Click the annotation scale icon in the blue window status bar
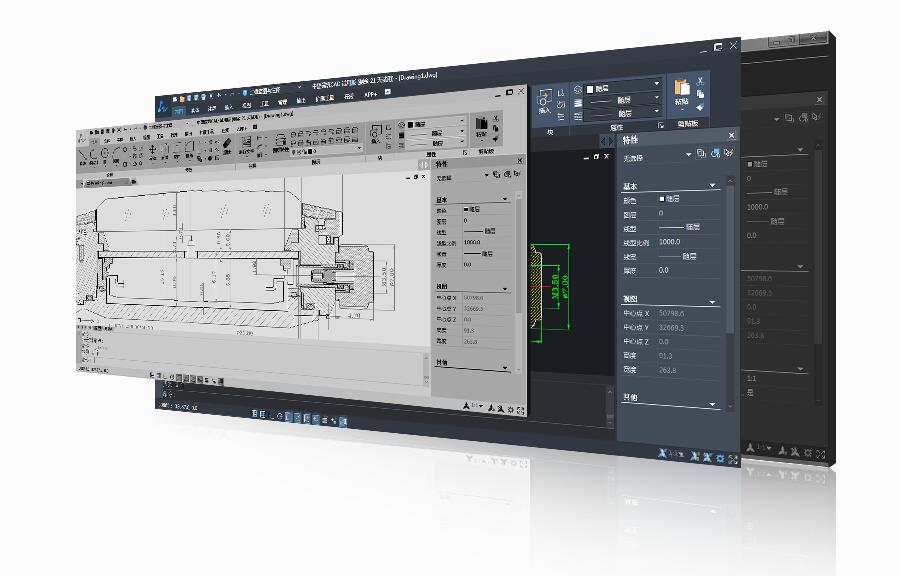 [x=662, y=453]
